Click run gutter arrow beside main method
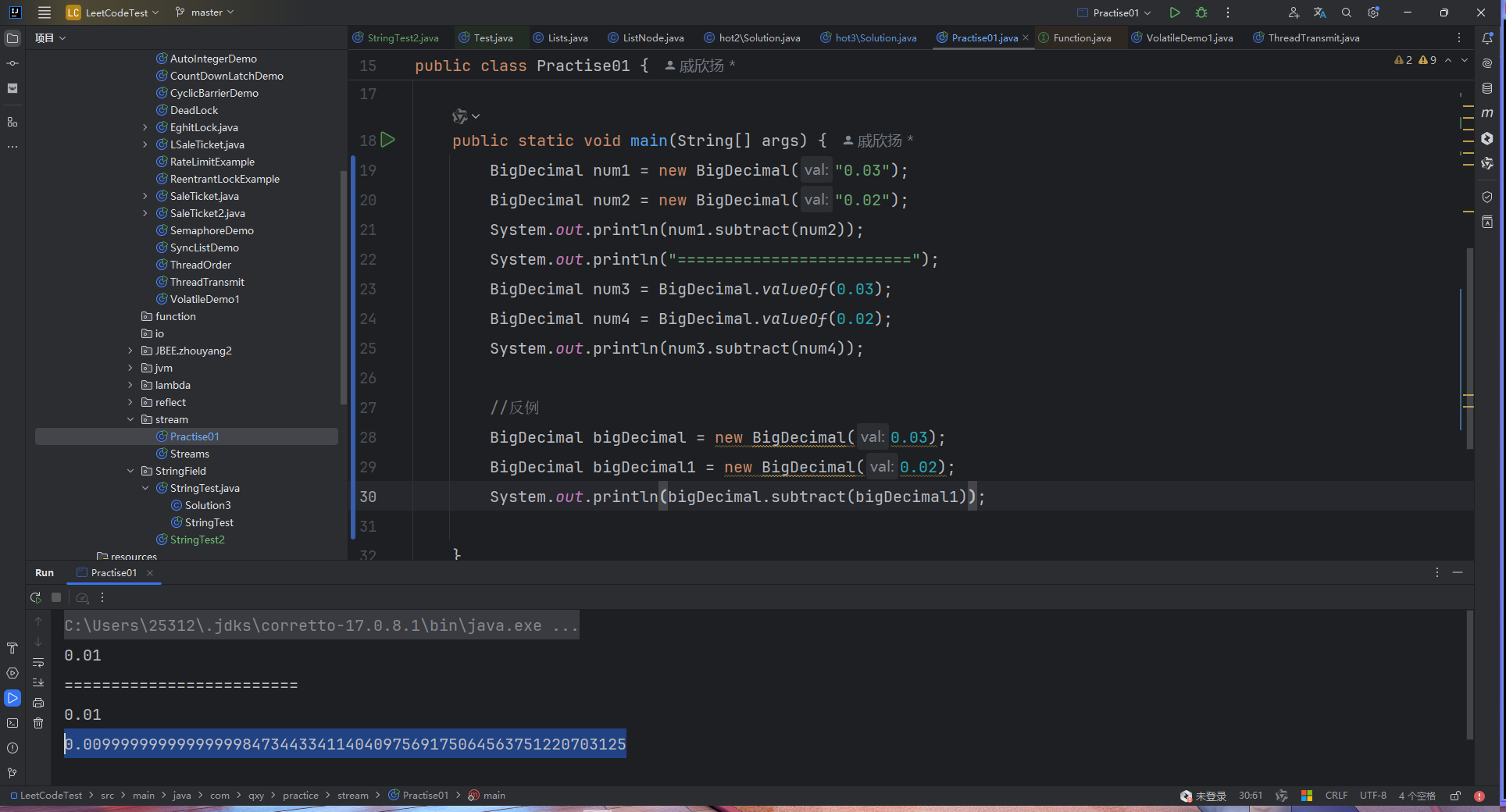 coord(388,140)
